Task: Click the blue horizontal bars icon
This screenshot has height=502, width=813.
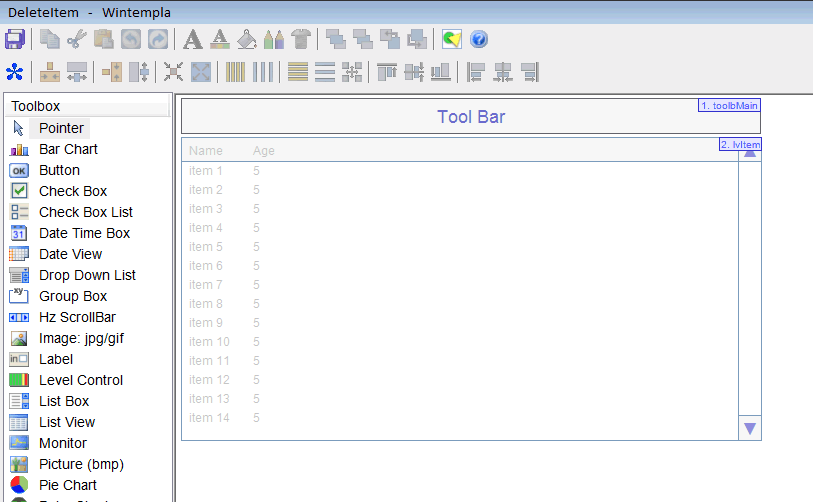Action: [x=325, y=72]
